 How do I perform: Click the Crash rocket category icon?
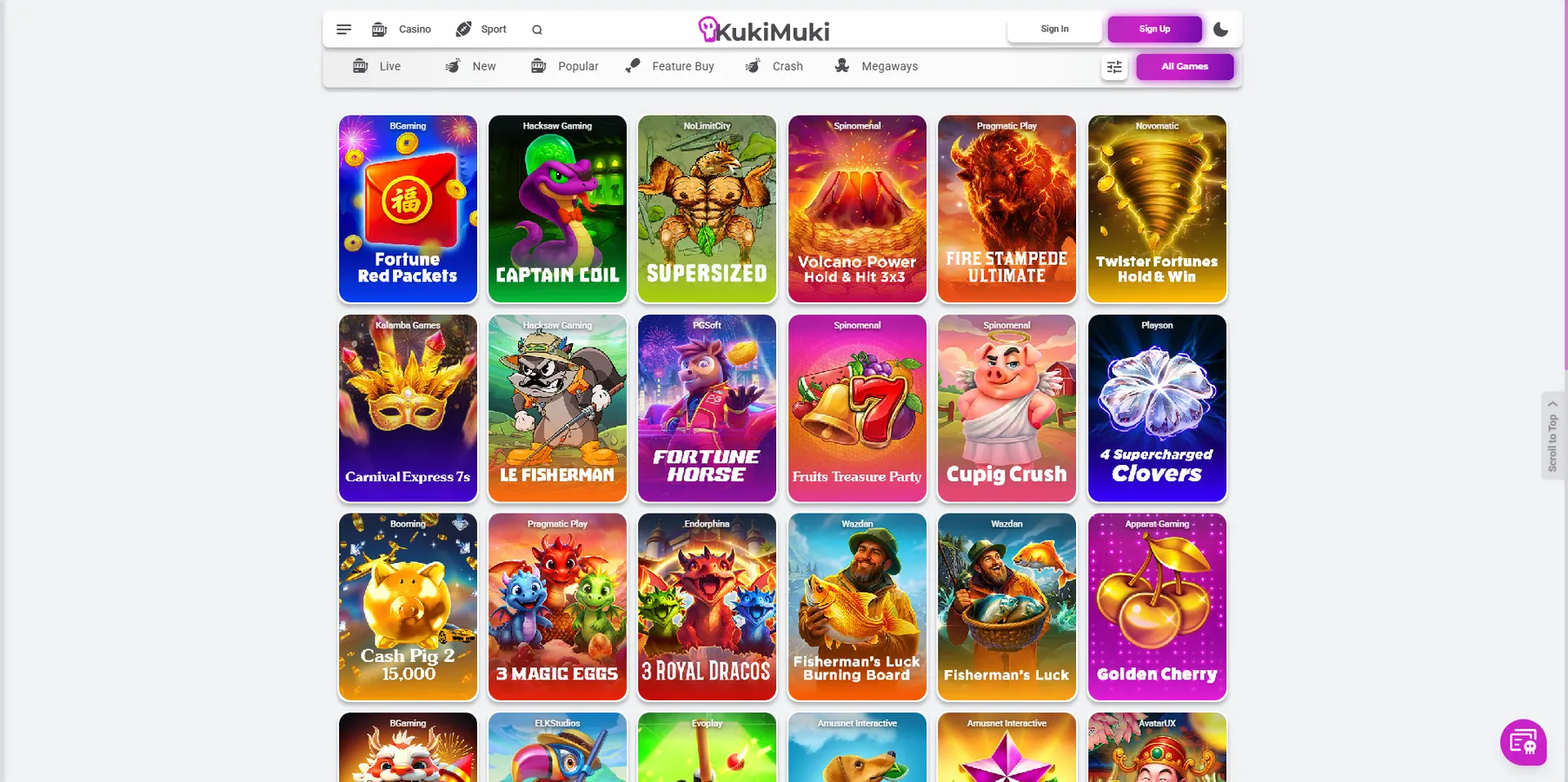[x=753, y=66]
